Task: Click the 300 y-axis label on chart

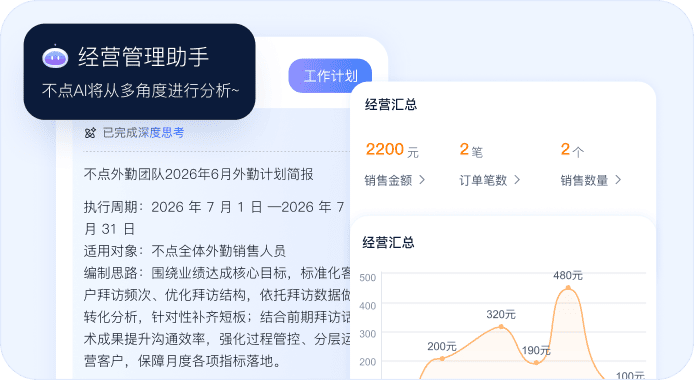Action: [x=367, y=334]
